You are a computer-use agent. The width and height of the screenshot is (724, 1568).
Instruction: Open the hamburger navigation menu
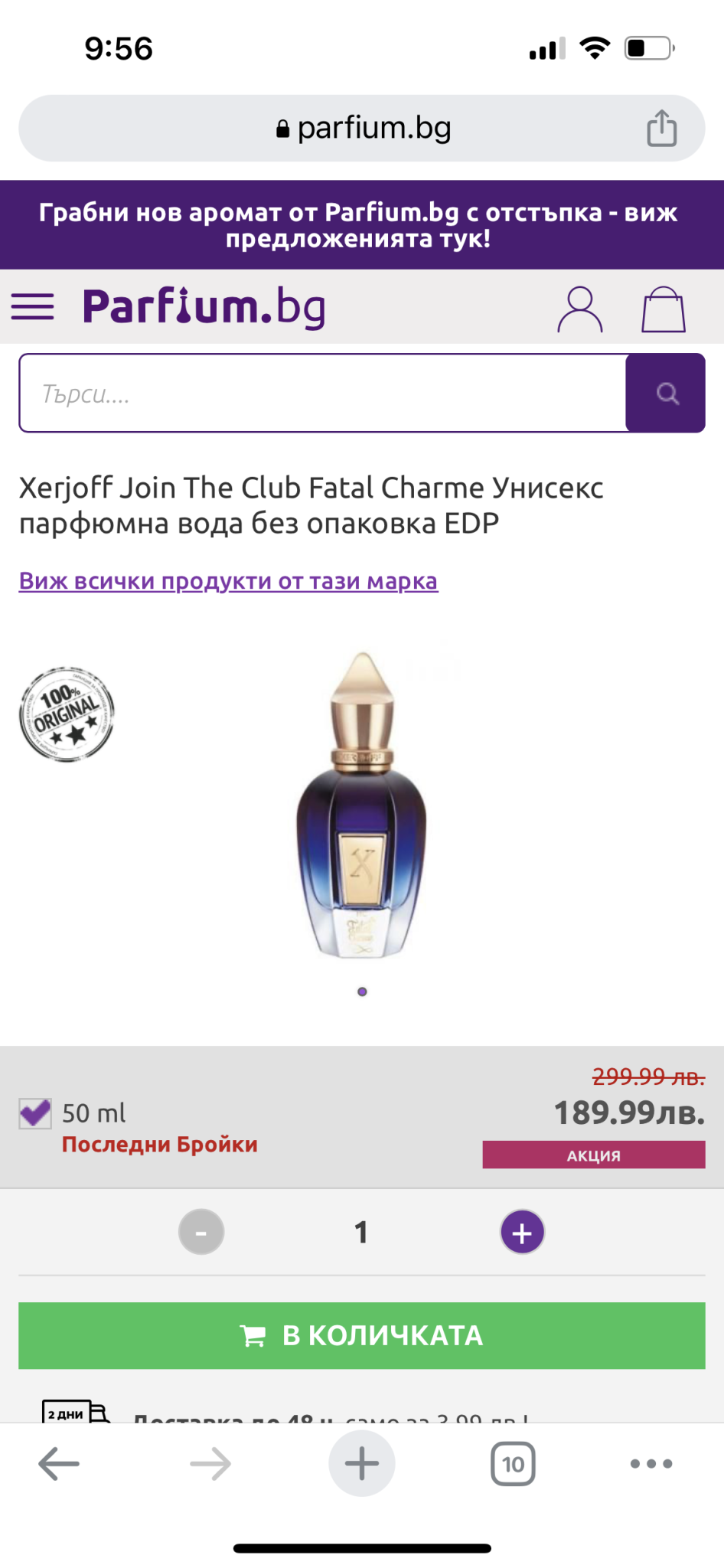point(32,307)
